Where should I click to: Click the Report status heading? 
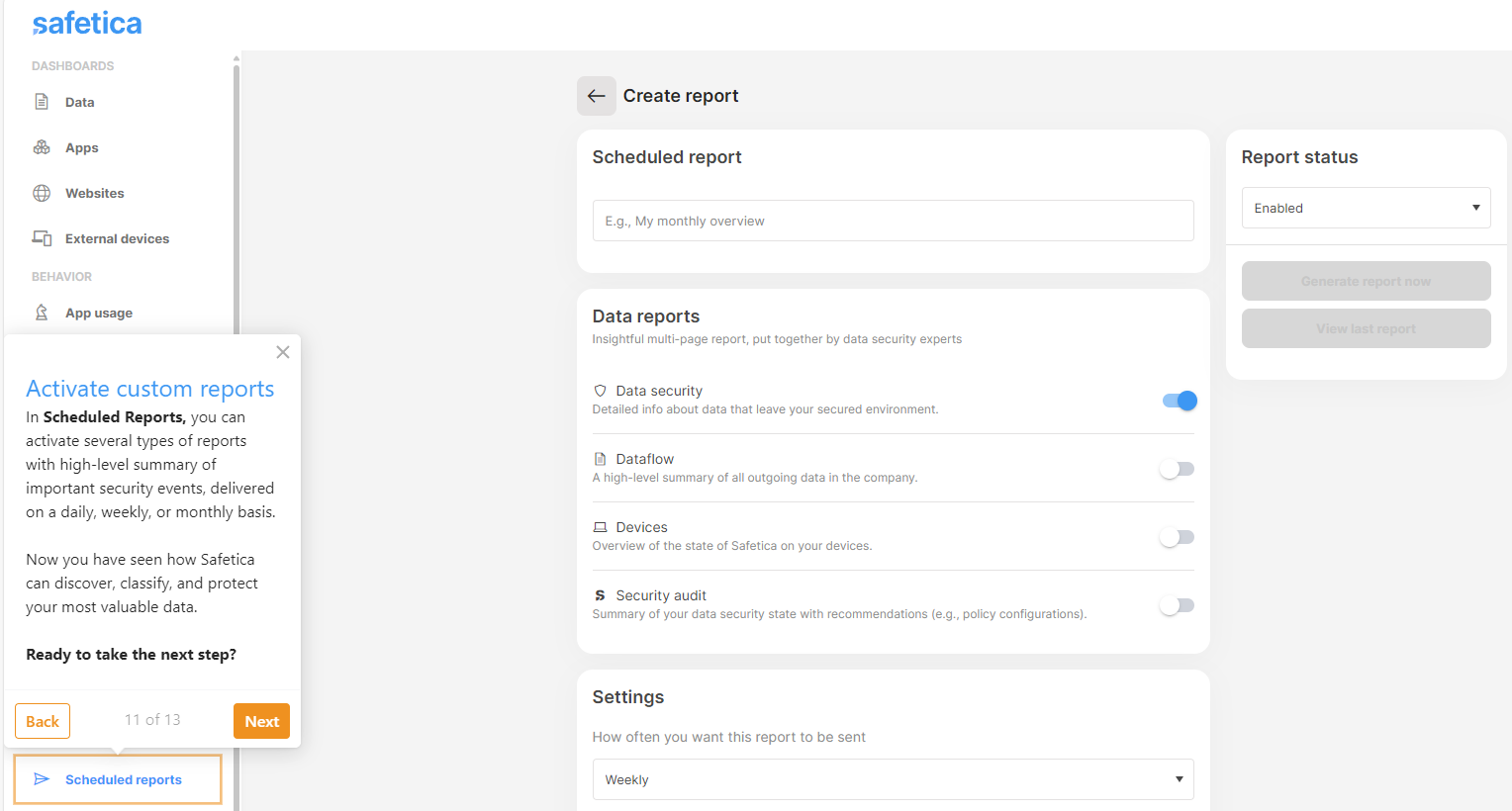pyautogui.click(x=1299, y=157)
